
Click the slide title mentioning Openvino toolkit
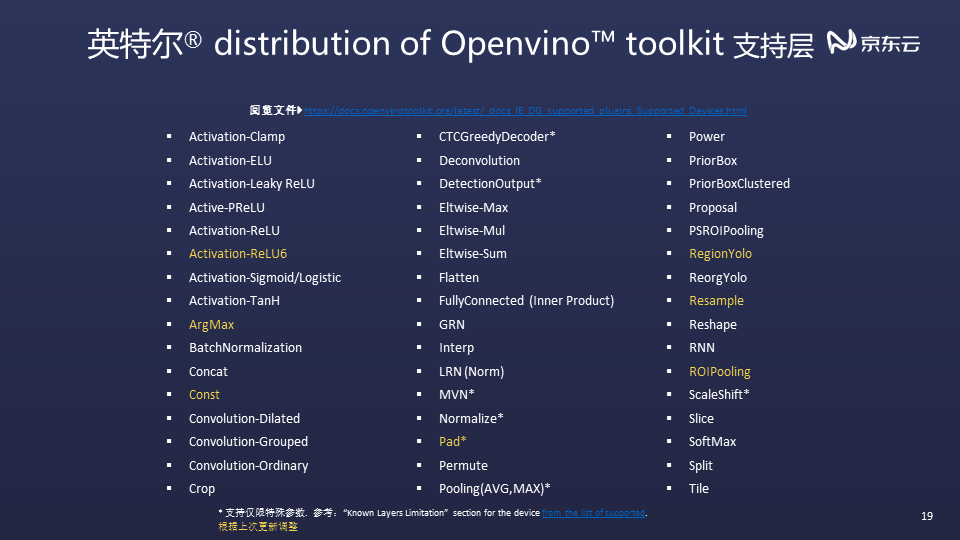click(450, 44)
